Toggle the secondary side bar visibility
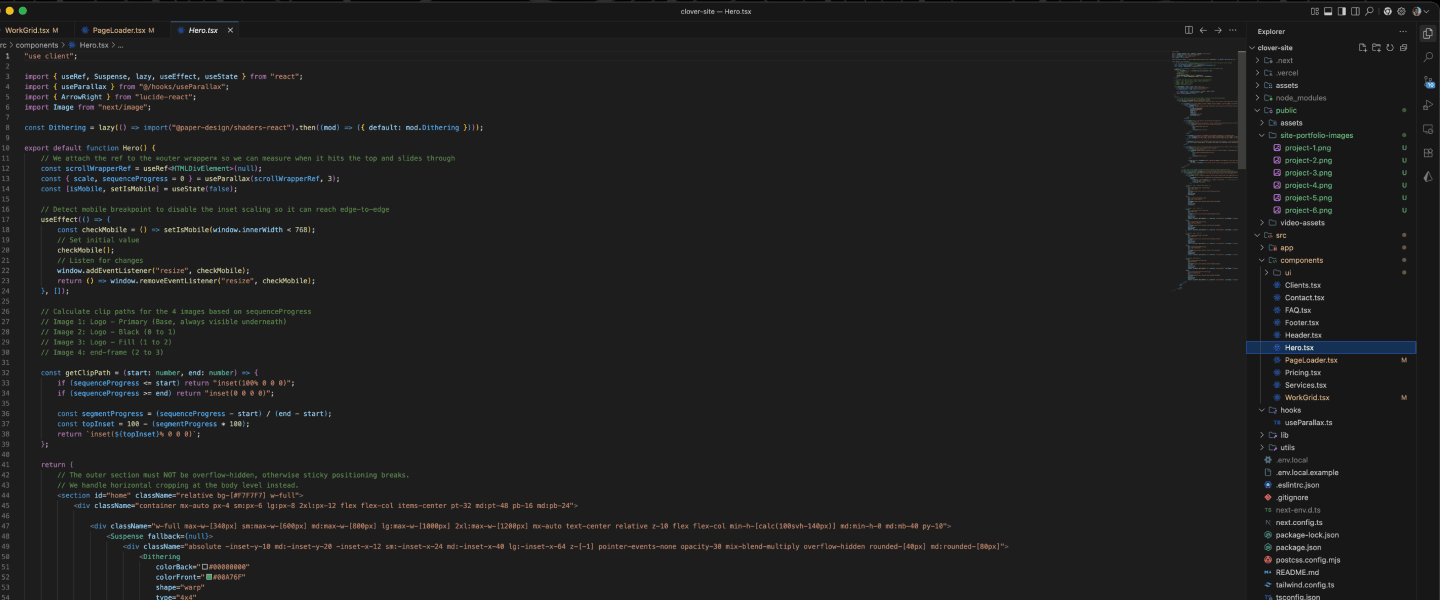This screenshot has height=600, width=1440. (1357, 11)
